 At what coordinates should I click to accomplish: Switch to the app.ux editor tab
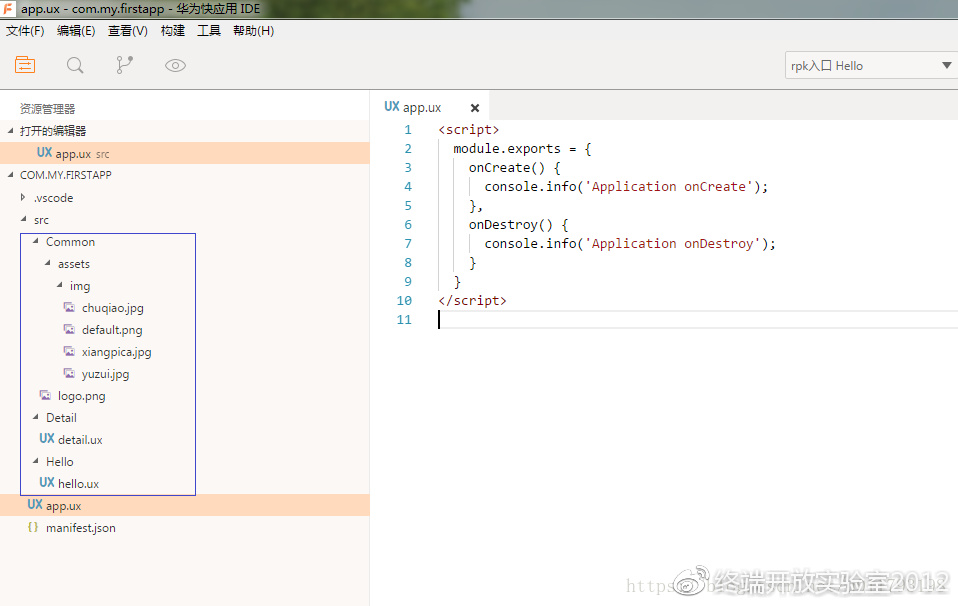(x=430, y=107)
